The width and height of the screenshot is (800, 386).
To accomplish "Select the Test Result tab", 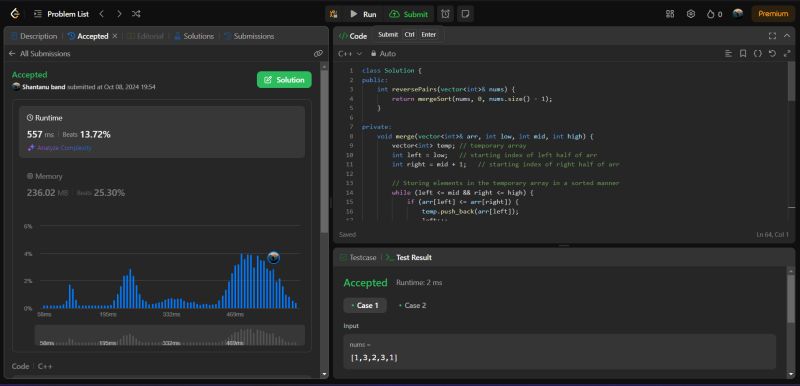I will click(408, 258).
